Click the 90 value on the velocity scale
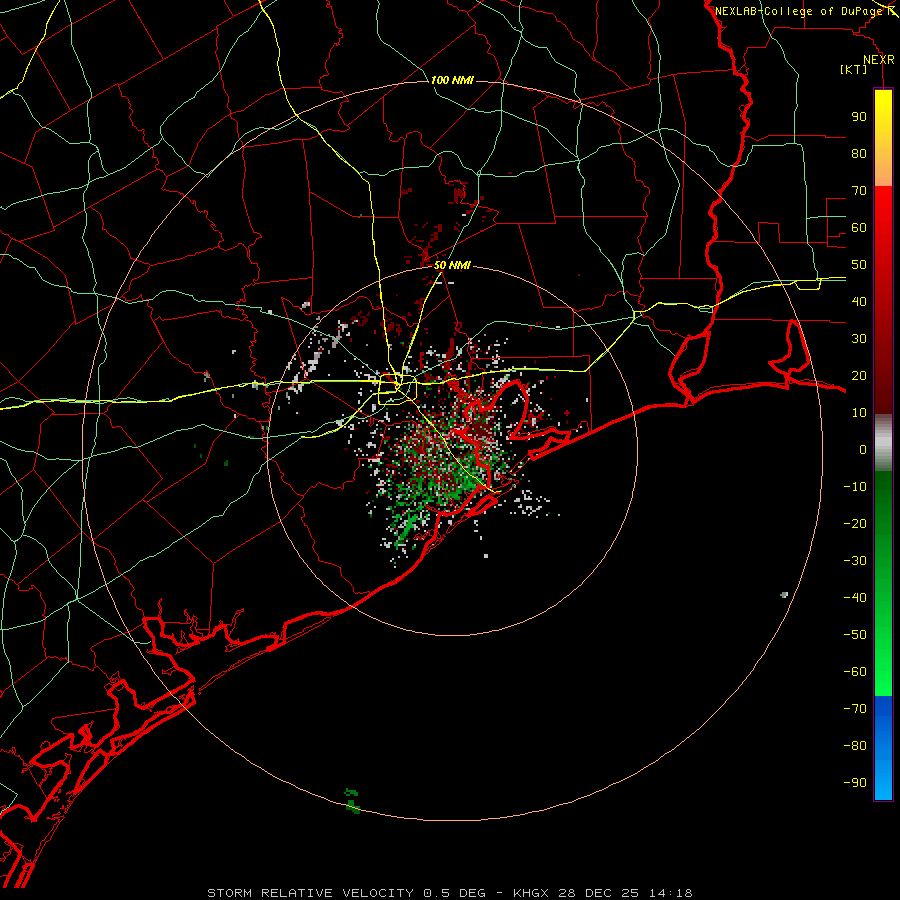Image resolution: width=900 pixels, height=900 pixels. 859,117
